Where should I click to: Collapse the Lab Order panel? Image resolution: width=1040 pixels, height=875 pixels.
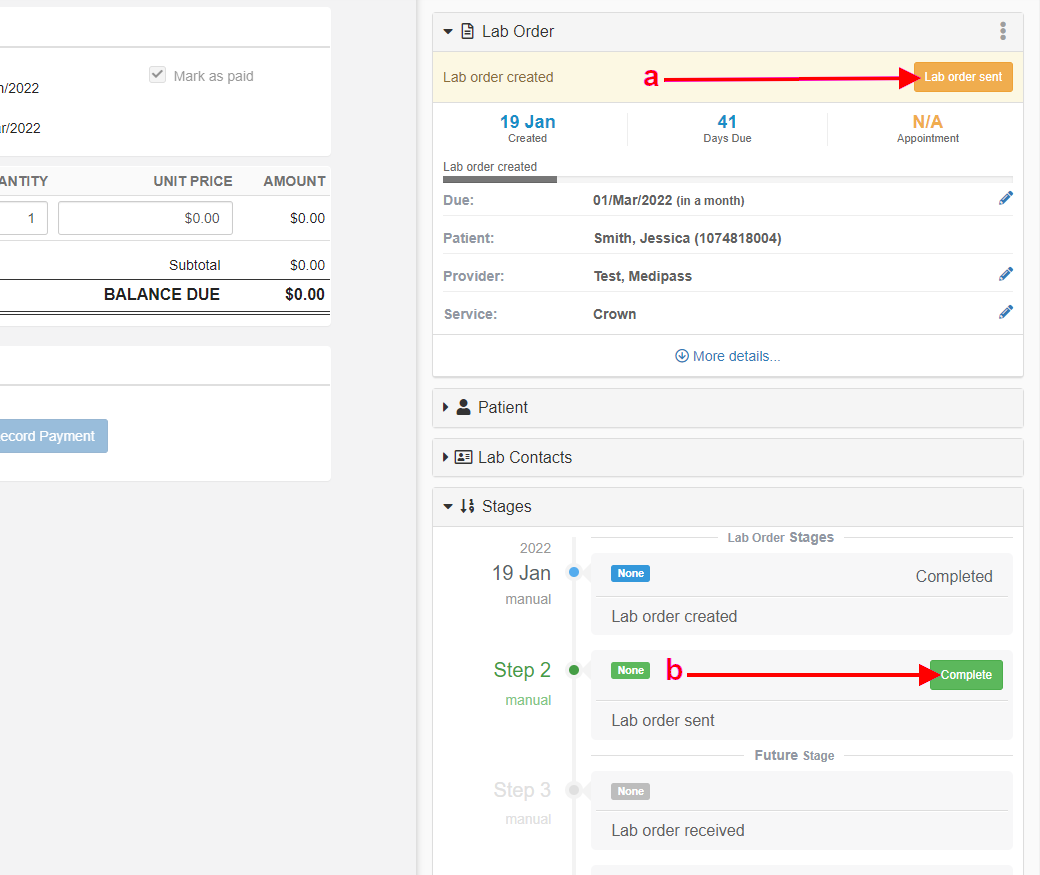click(448, 31)
